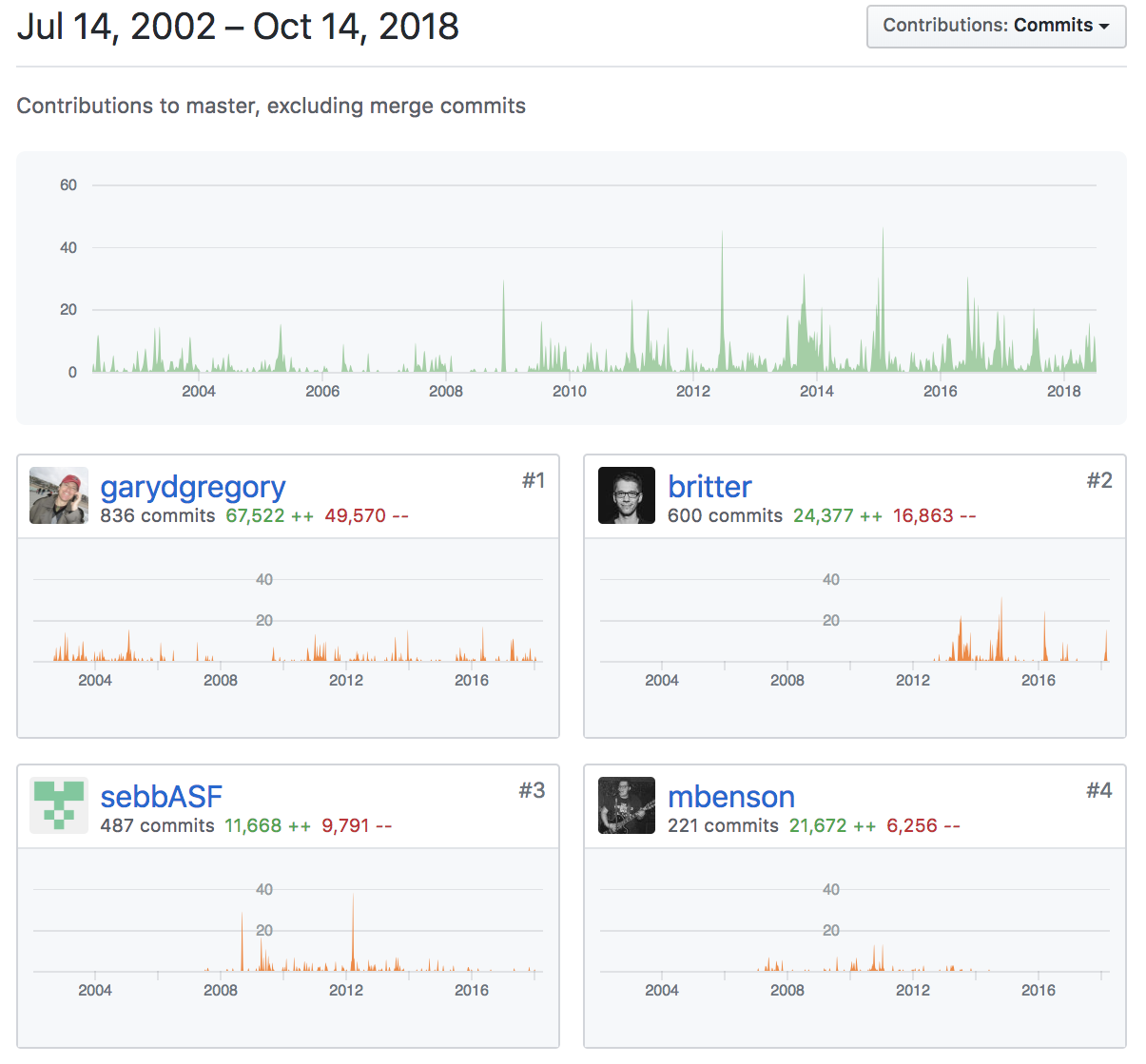Open the Contributions: Commits dropdown
Image resolution: width=1146 pixels, height=1064 pixels.
[996, 26]
